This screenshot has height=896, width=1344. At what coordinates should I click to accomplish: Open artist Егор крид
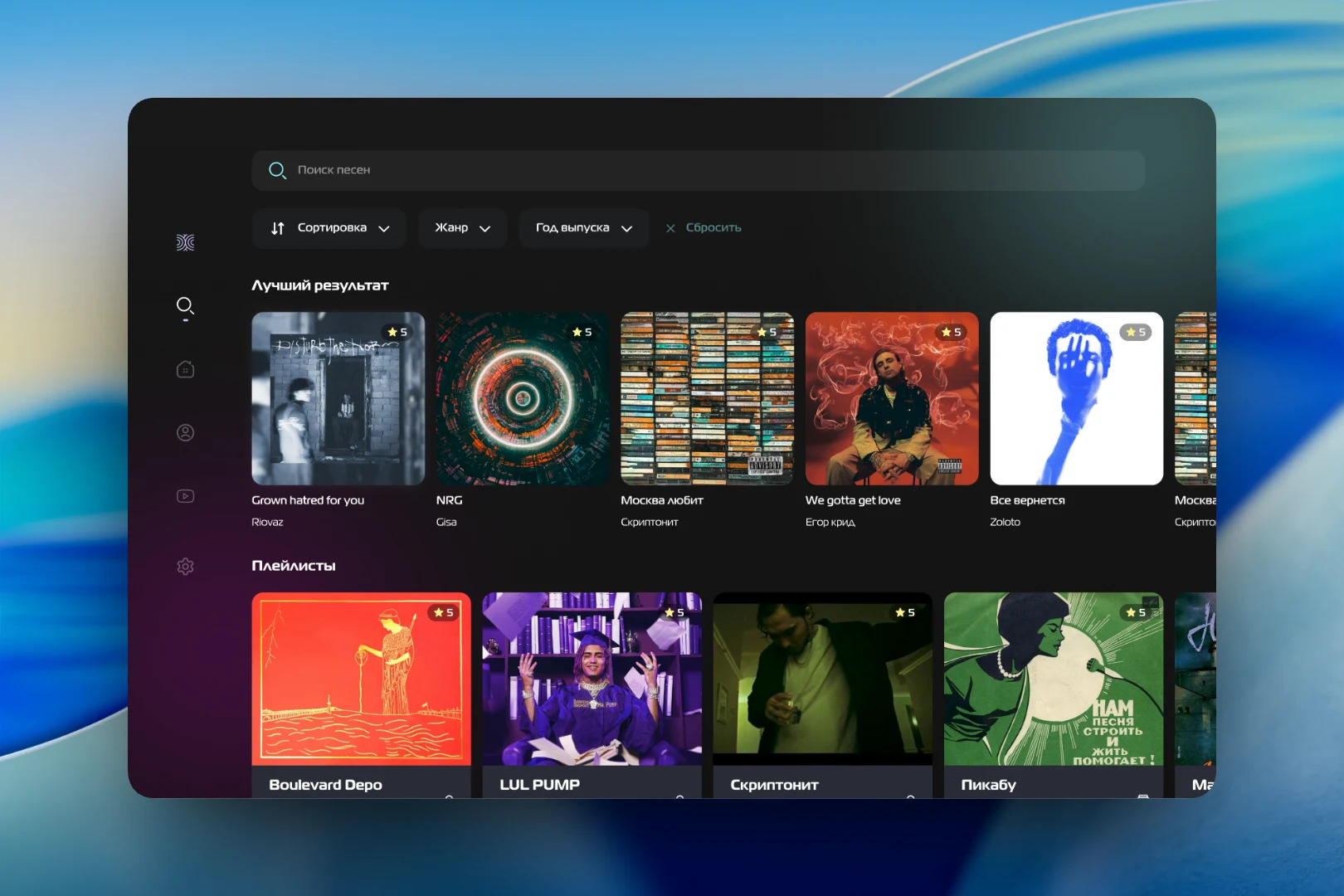830,522
